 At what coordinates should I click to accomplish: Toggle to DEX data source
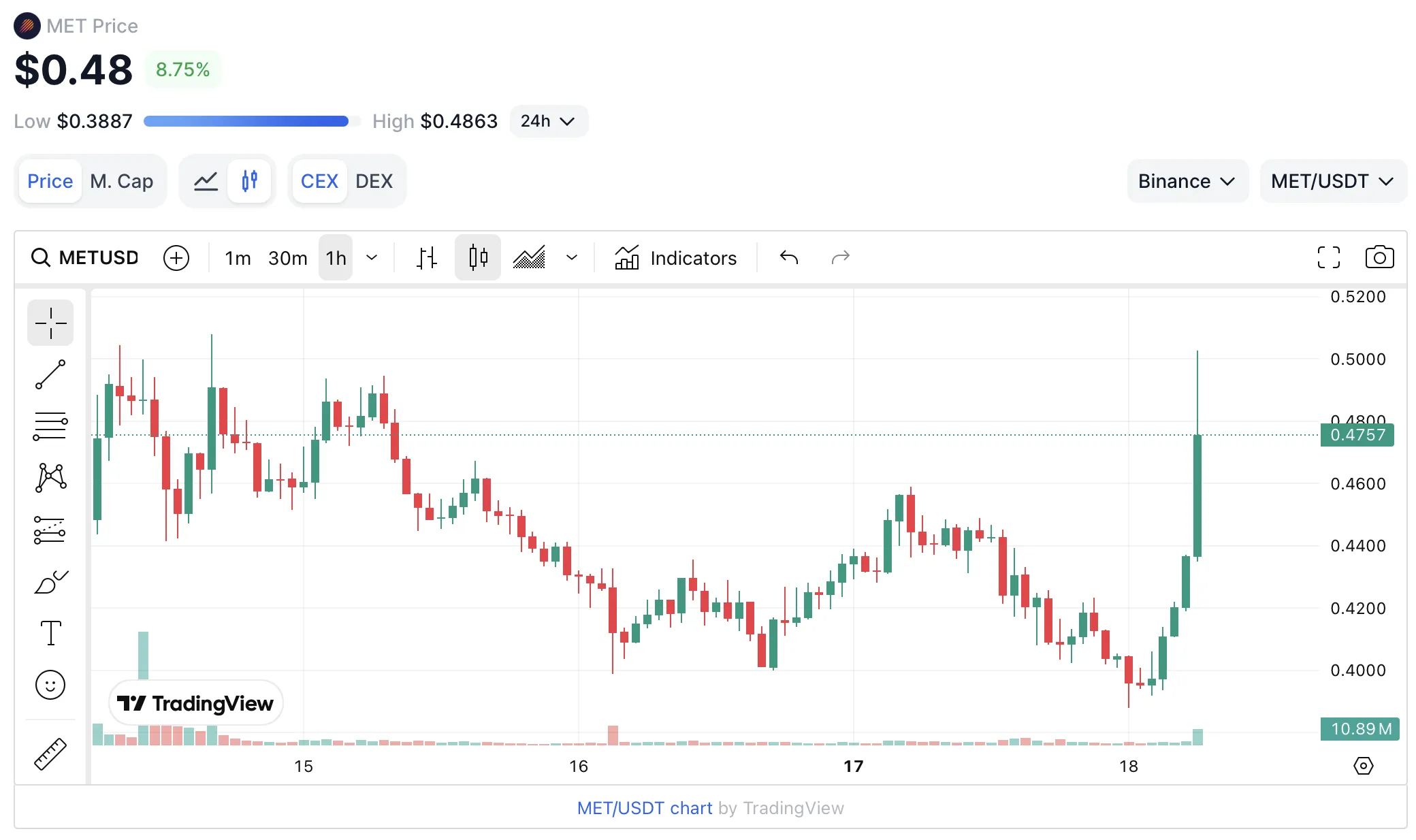(374, 181)
